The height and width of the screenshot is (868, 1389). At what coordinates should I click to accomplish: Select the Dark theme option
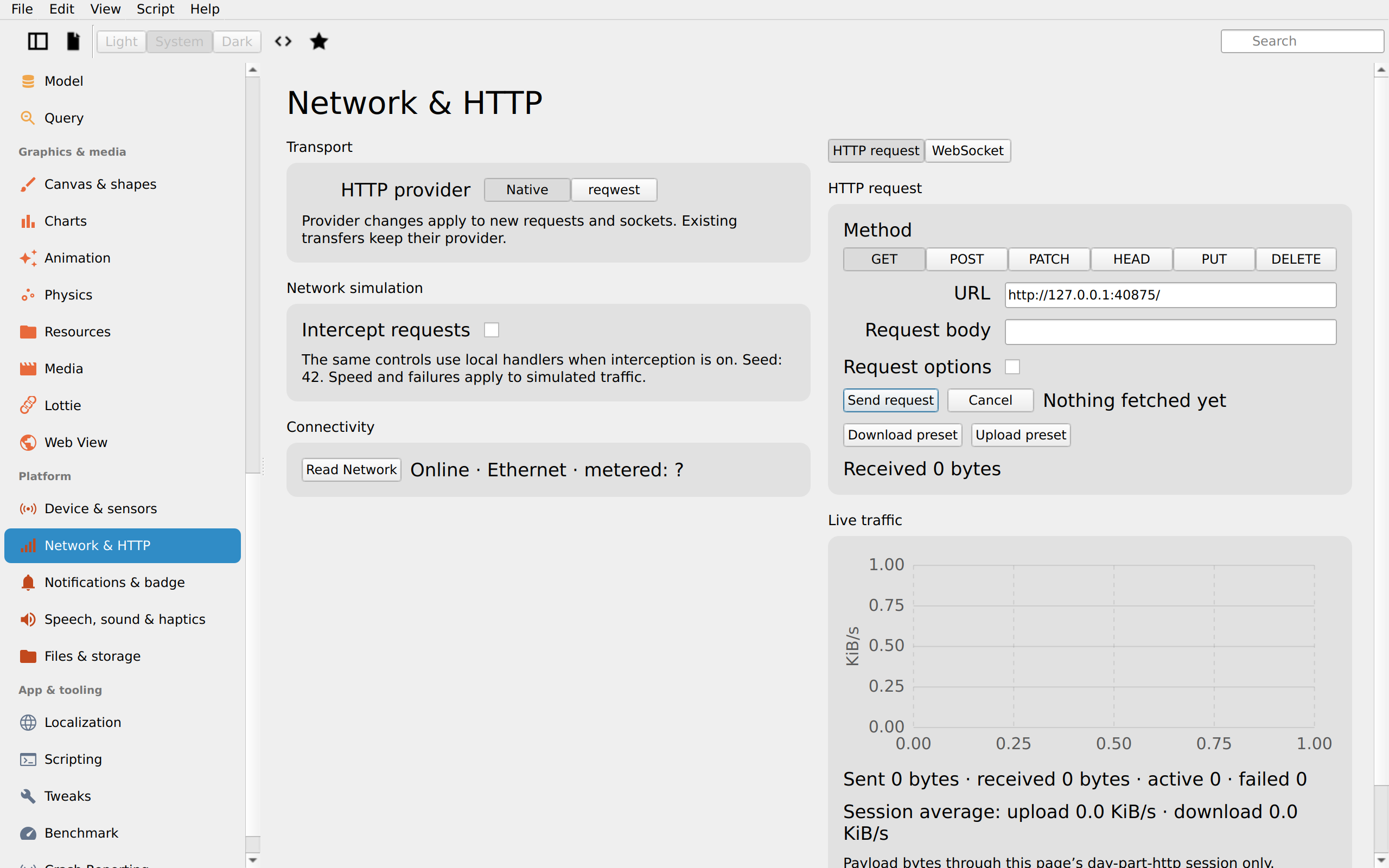pyautogui.click(x=237, y=41)
